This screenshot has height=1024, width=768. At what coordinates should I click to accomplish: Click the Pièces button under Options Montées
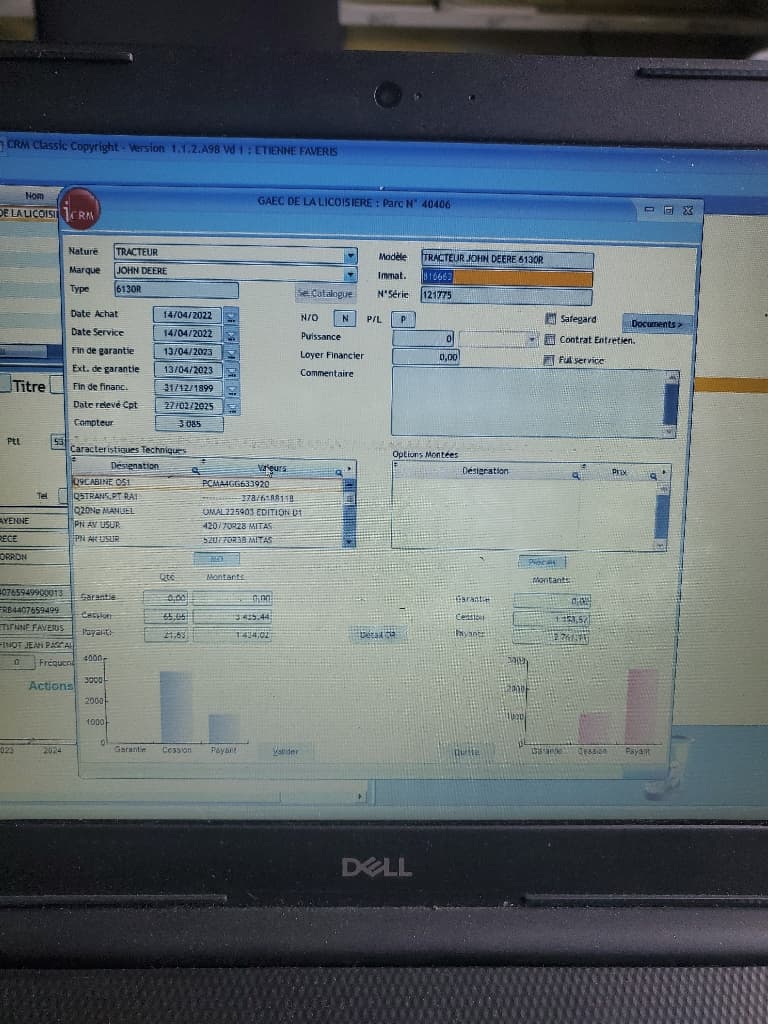click(542, 562)
